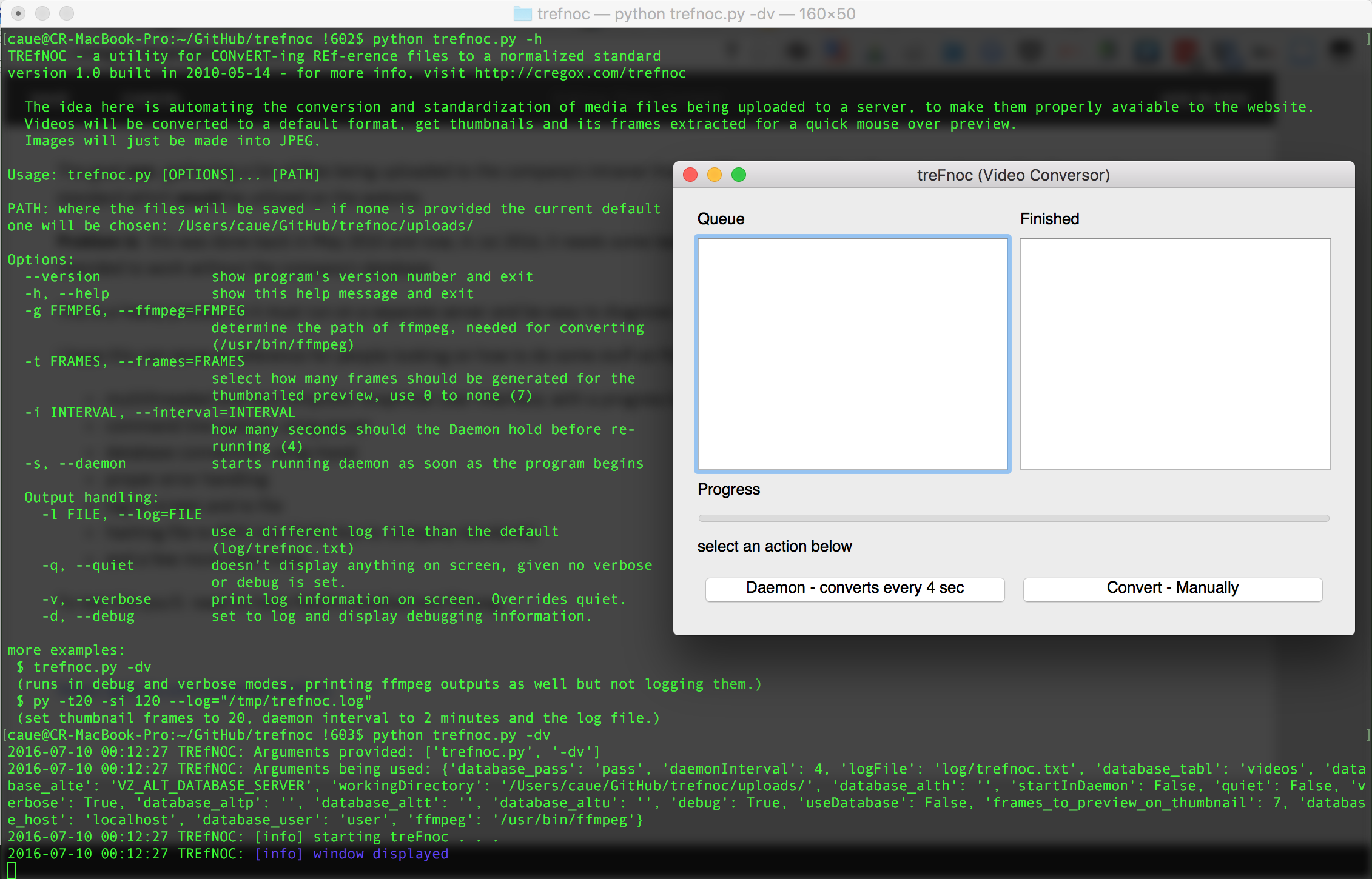Click the green zoom button on treFnoc window
This screenshot has height=879, width=1372.
[739, 175]
